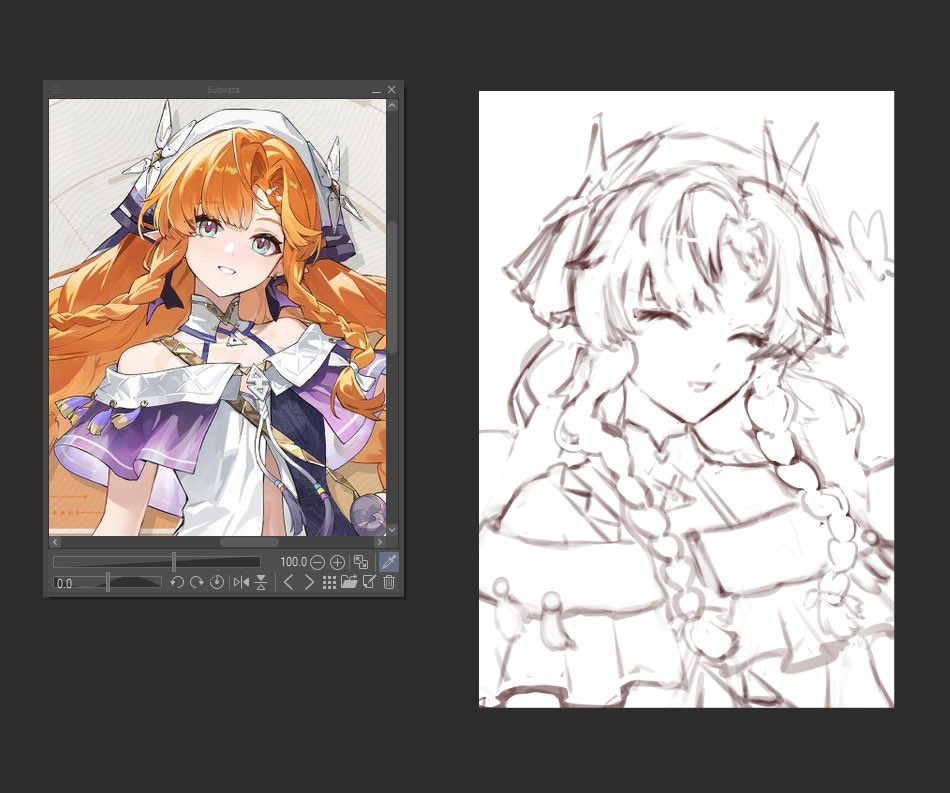Click the 100.0 zoom value
Screen dimensions: 950x793
pos(293,562)
